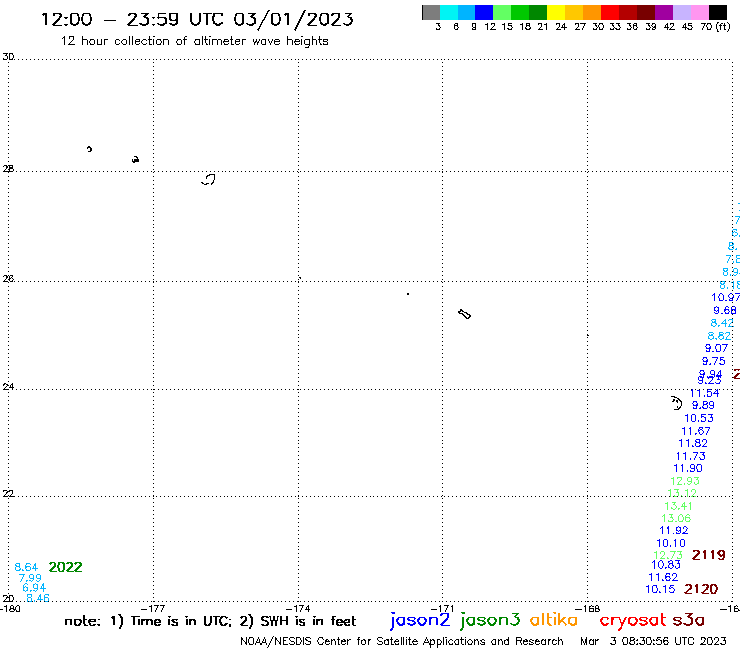This screenshot has width=740, height=650.
Task: Click the subtitle '12 hour collection of altimeter wave heights'
Action: pyautogui.click(x=194, y=41)
